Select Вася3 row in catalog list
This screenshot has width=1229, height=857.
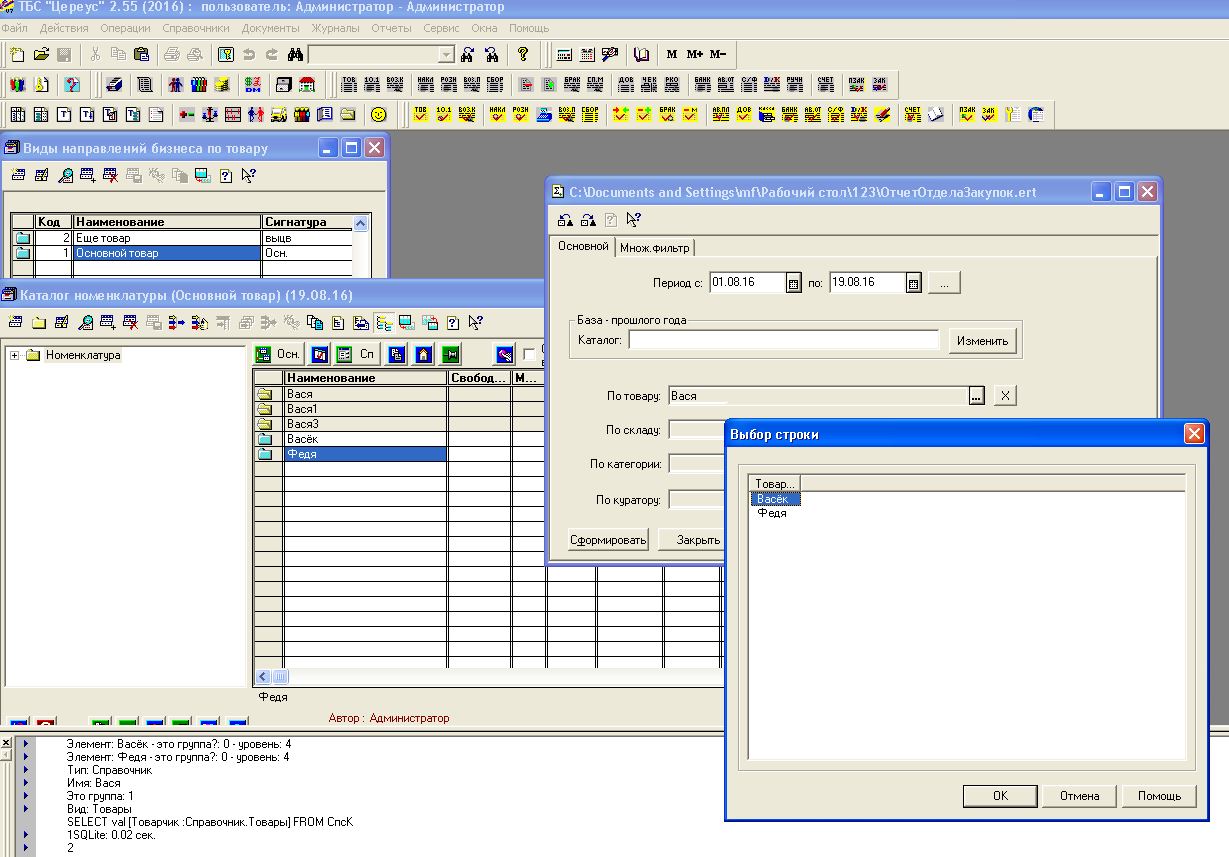point(365,424)
